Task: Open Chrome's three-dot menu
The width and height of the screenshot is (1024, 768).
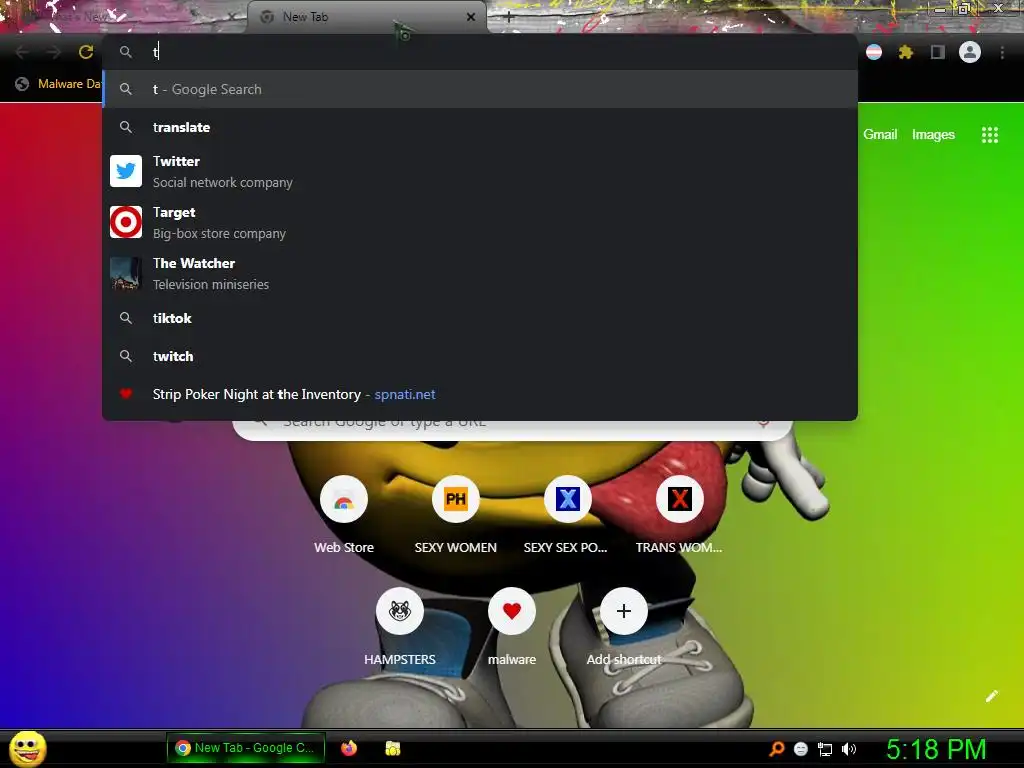Action: pyautogui.click(x=1002, y=52)
